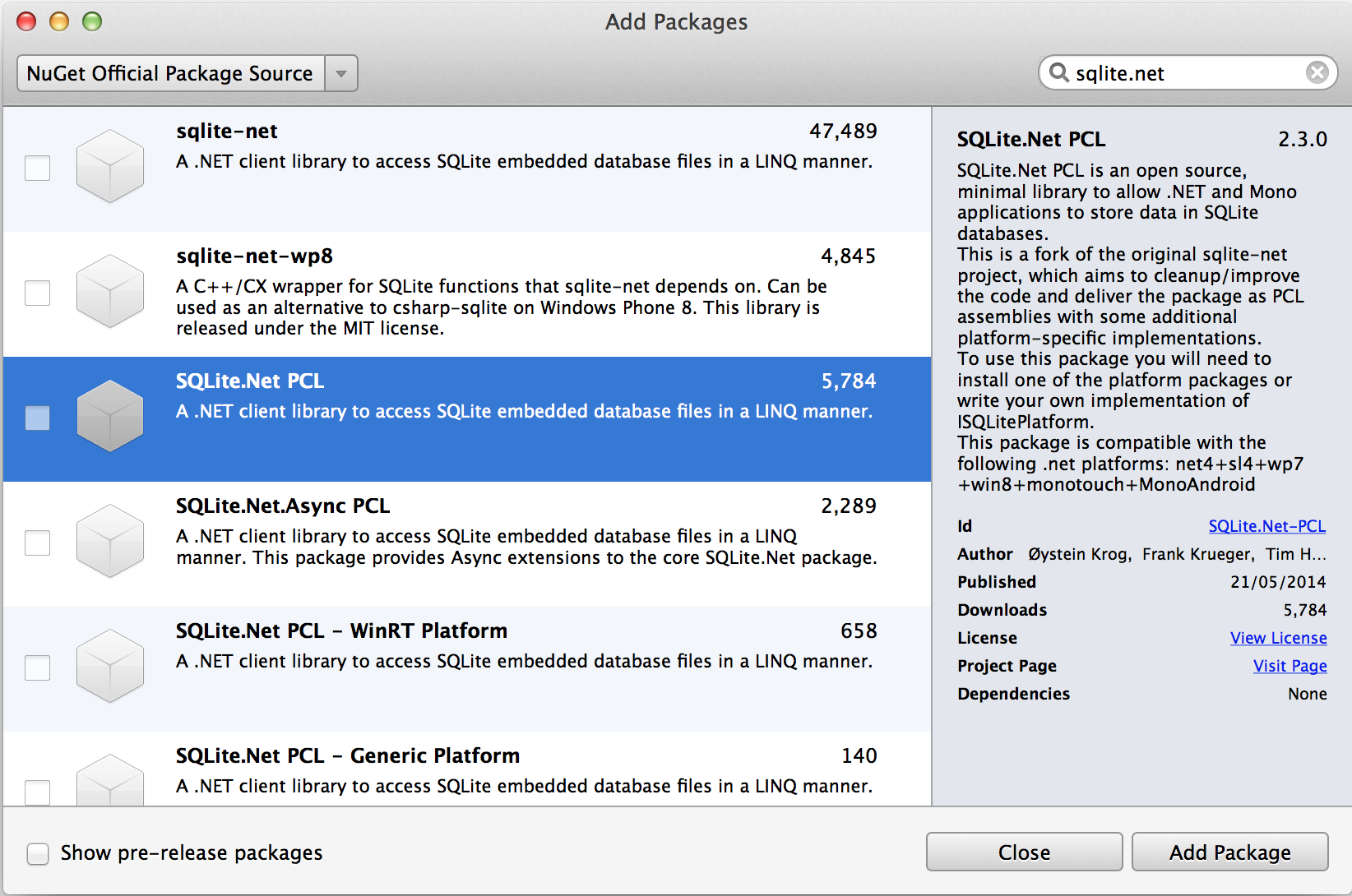Open the NuGet Official Package Source dropdown
1352x896 pixels.
click(x=170, y=73)
